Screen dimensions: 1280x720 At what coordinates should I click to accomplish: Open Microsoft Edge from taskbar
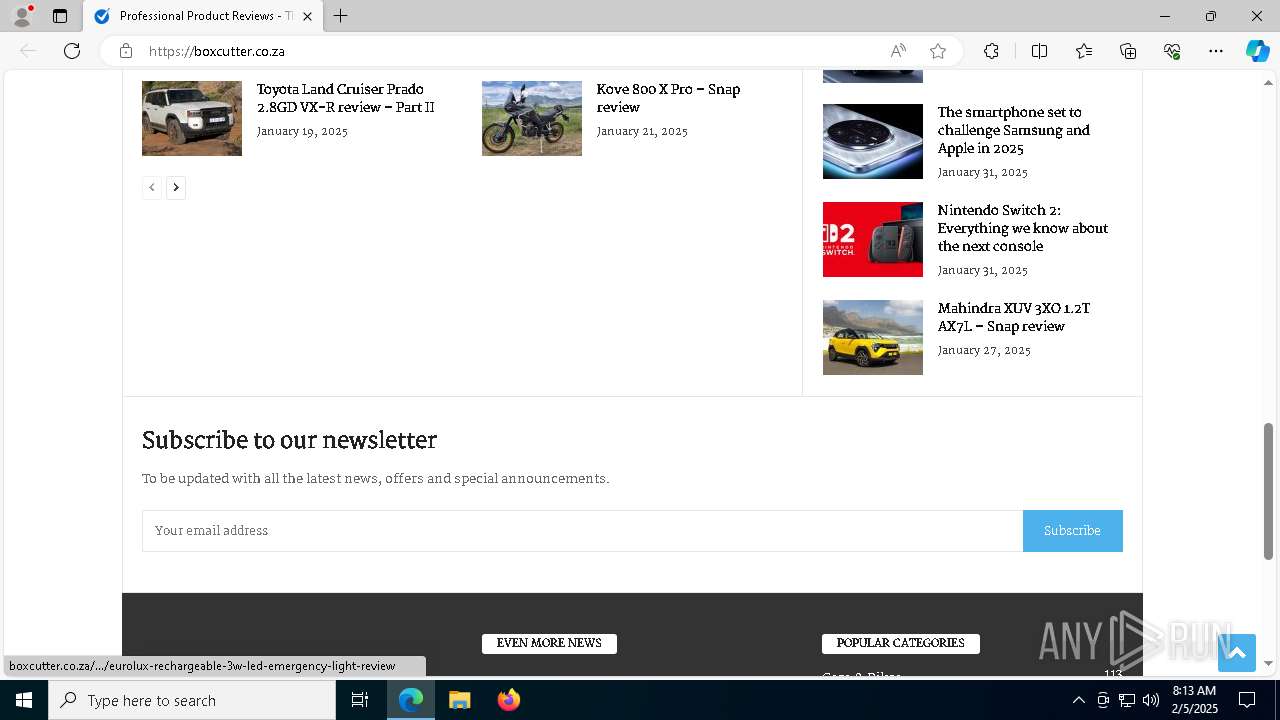click(411, 700)
